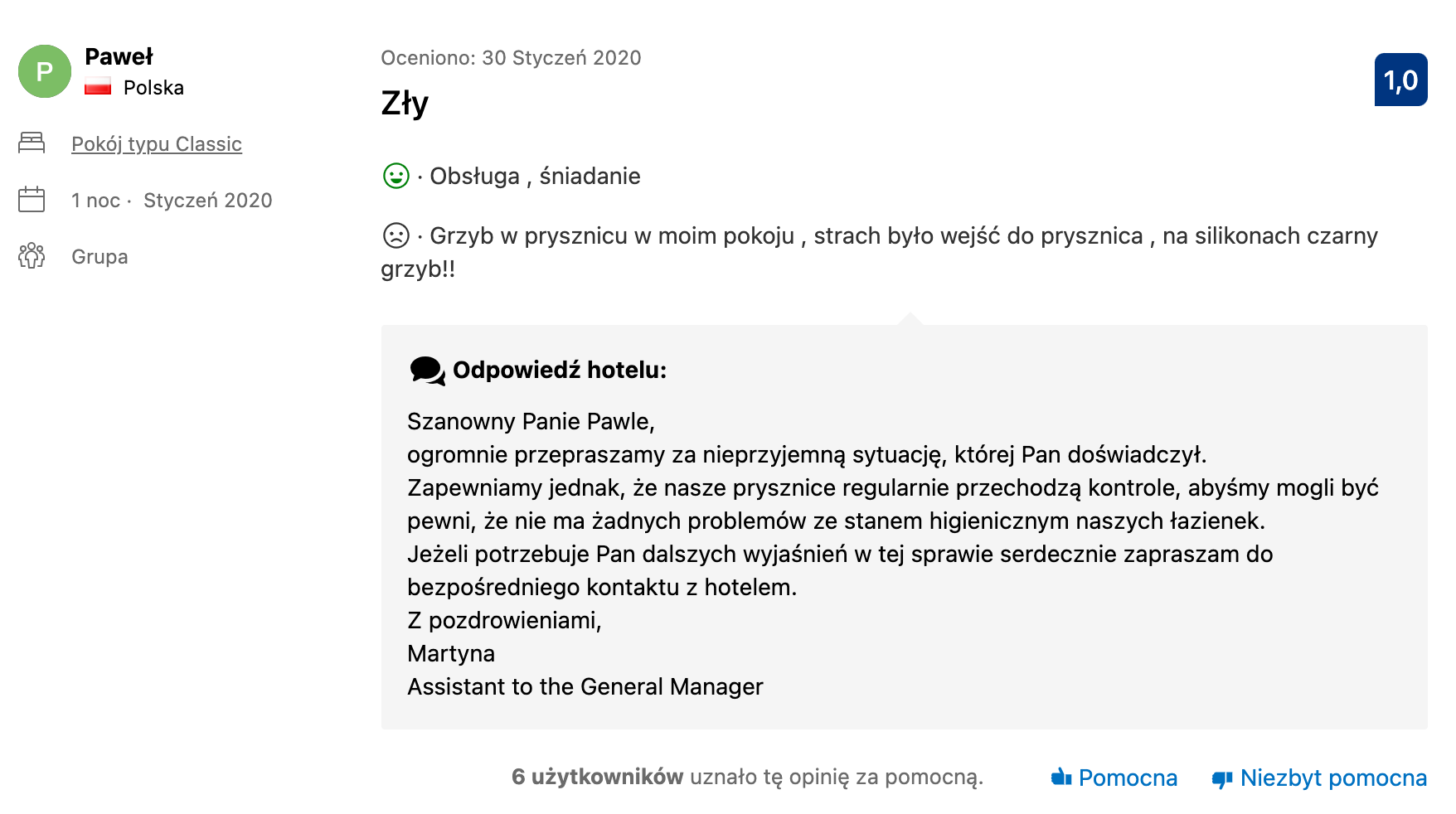
Task: Click the group travelers icon near Grupa
Action: [32, 257]
